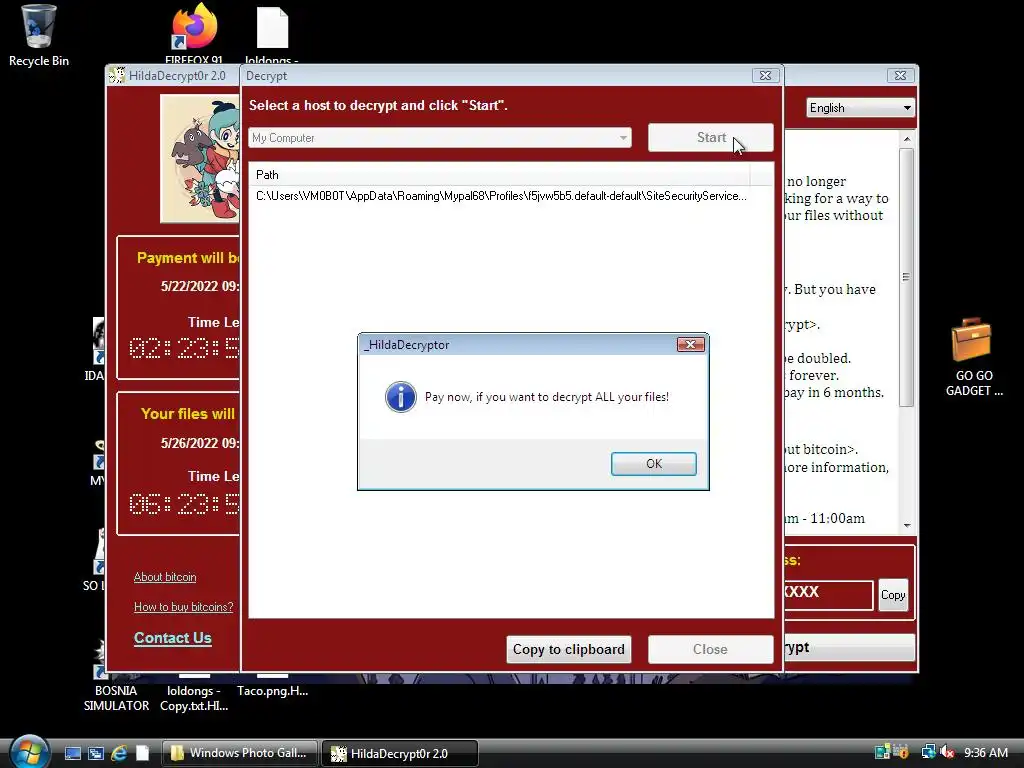Image resolution: width=1024 pixels, height=768 pixels.
Task: Click the Hilda cartoon image
Action: 200,159
